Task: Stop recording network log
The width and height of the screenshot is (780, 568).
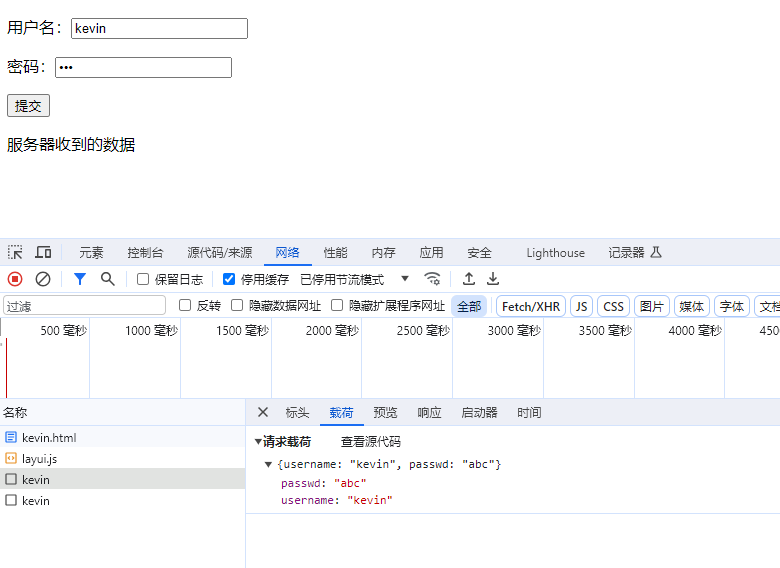Action: point(15,279)
